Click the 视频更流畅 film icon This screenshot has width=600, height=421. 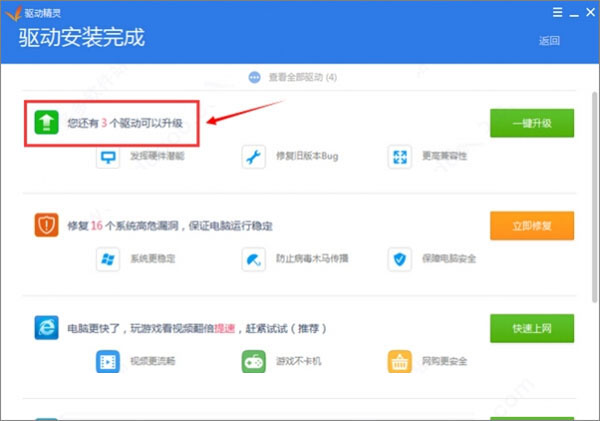point(108,361)
